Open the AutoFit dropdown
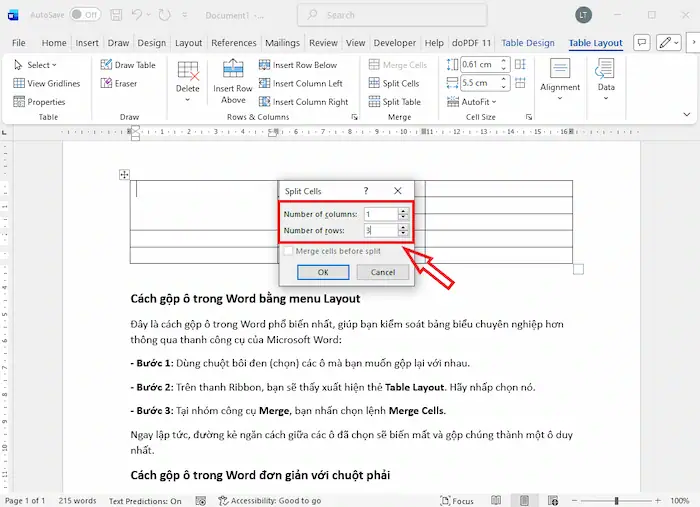 point(472,102)
